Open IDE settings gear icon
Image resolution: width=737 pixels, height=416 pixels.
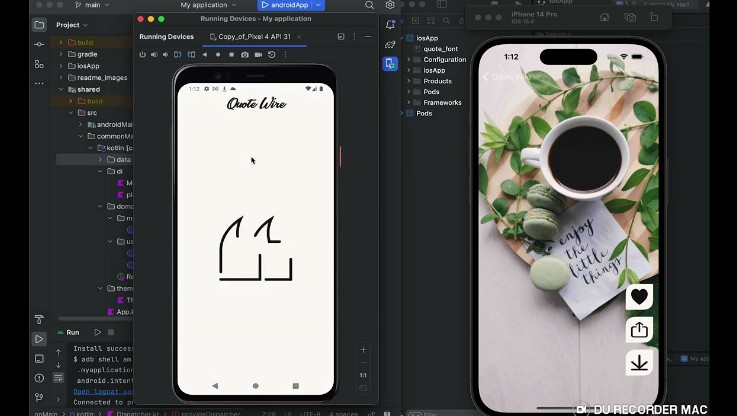click(x=390, y=5)
